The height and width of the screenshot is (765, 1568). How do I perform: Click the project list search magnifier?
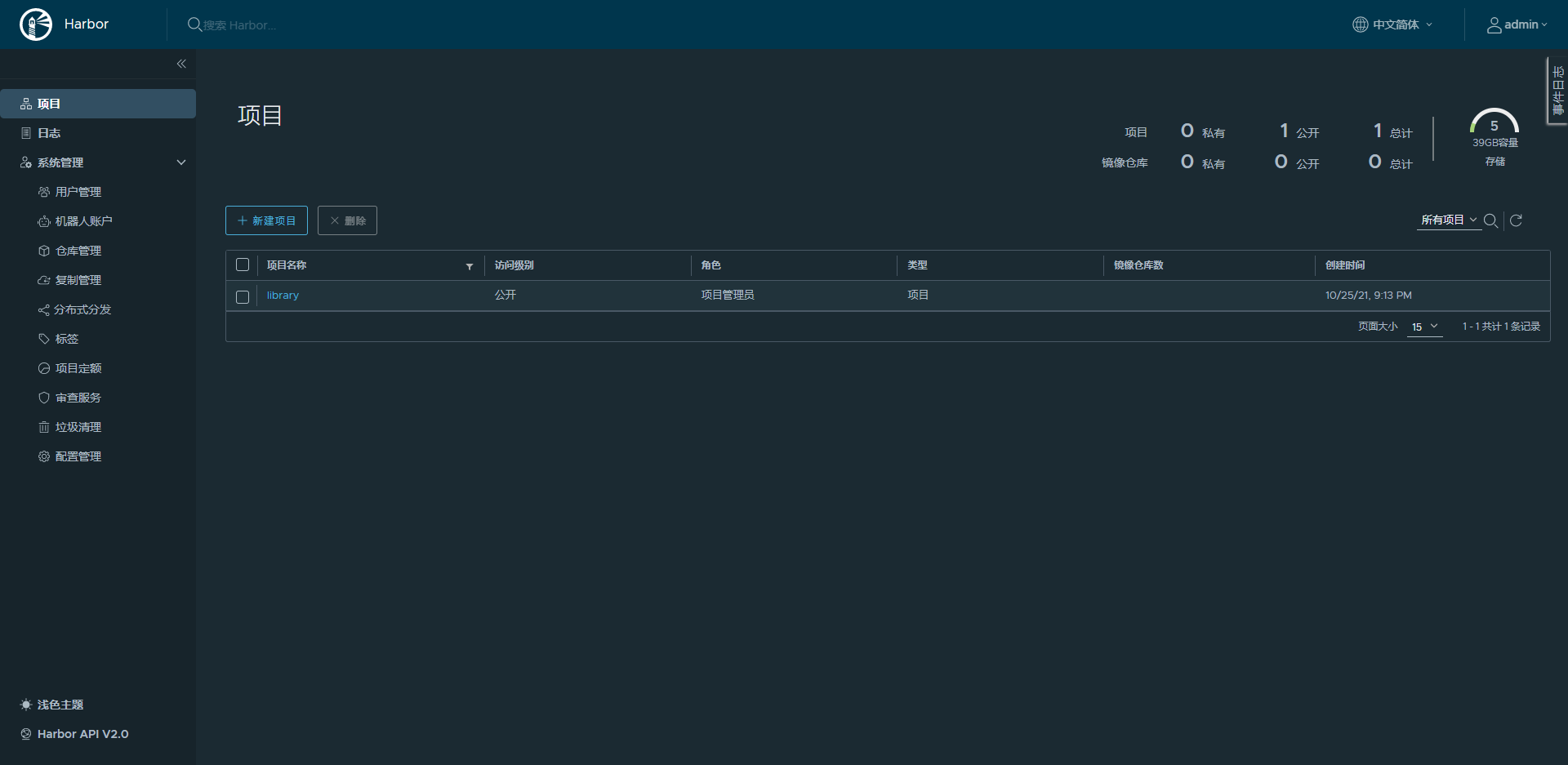click(1490, 220)
